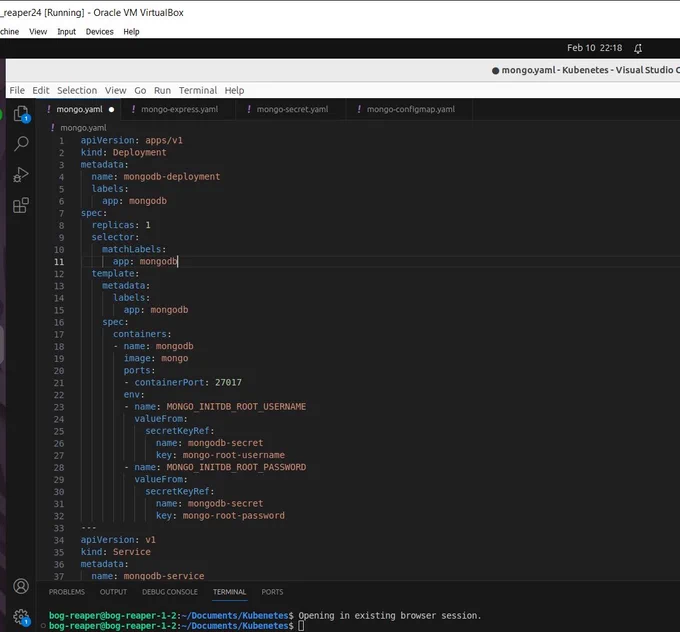Image resolution: width=680 pixels, height=632 pixels.
Task: Open VirtualBox View menu
Action: 38,32
